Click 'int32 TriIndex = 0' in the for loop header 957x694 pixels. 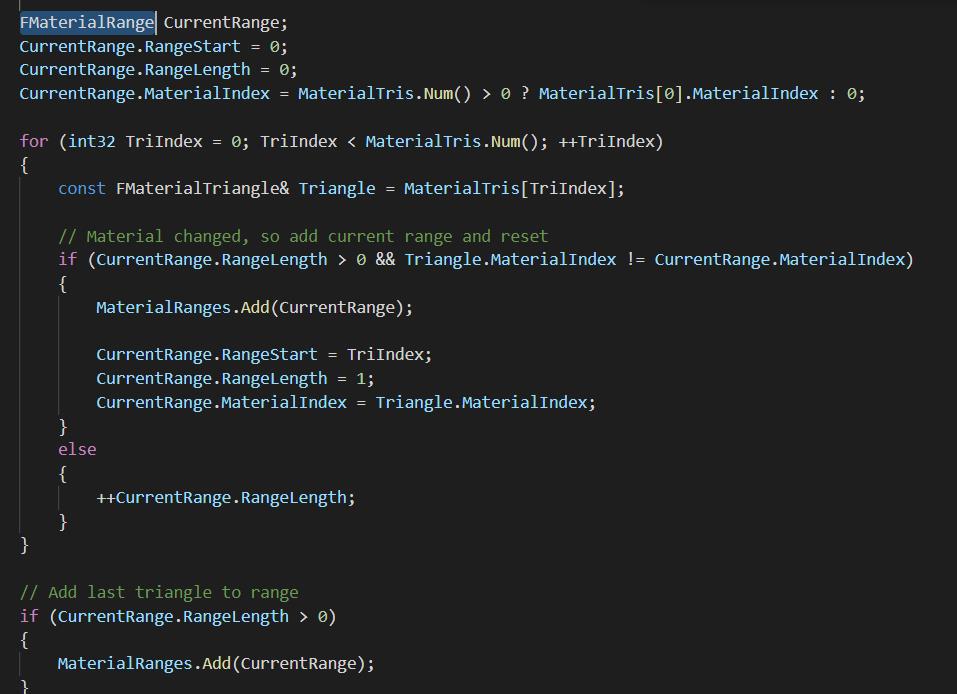154,142
